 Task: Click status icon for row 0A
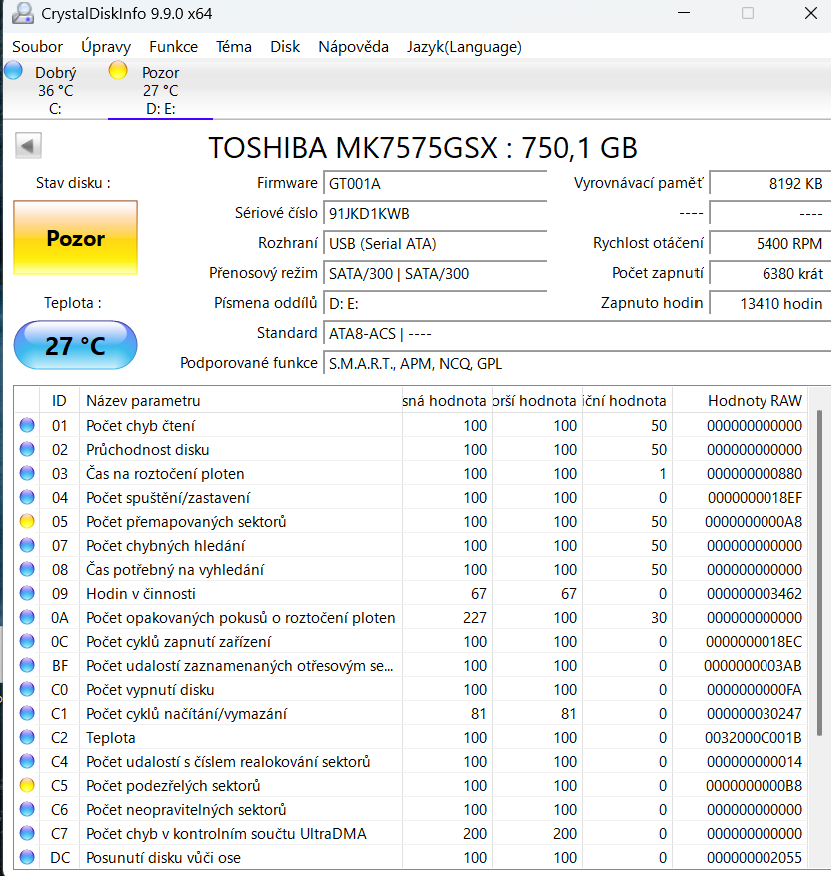tap(27, 617)
